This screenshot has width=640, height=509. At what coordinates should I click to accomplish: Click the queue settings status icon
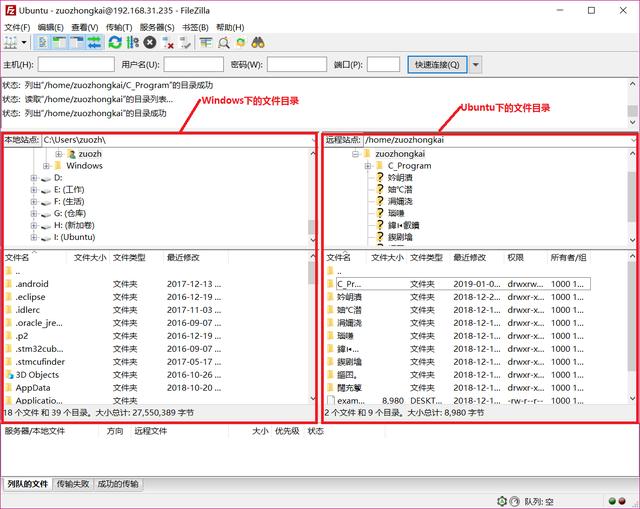pos(502,501)
